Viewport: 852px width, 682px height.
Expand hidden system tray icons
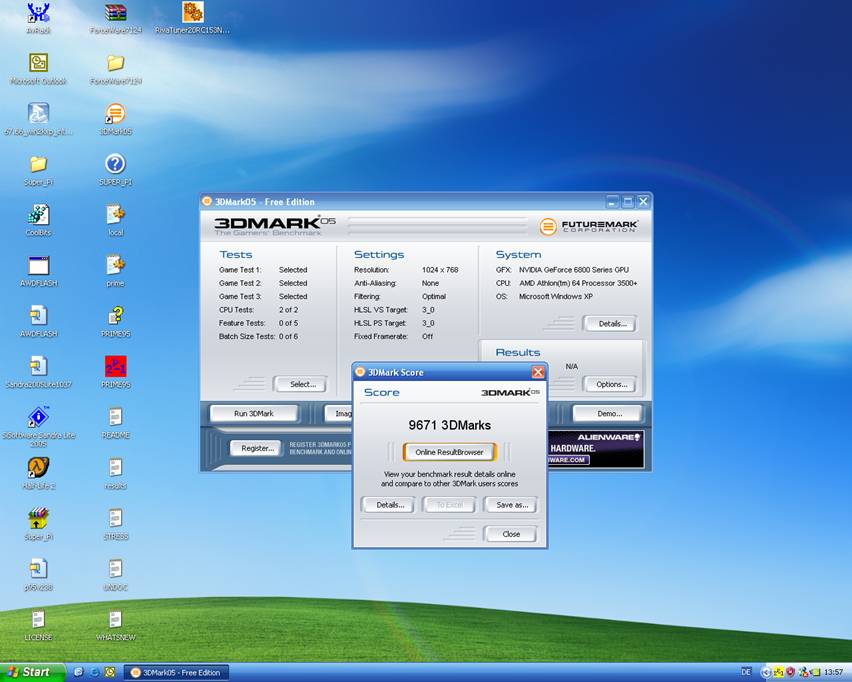pyautogui.click(x=766, y=672)
